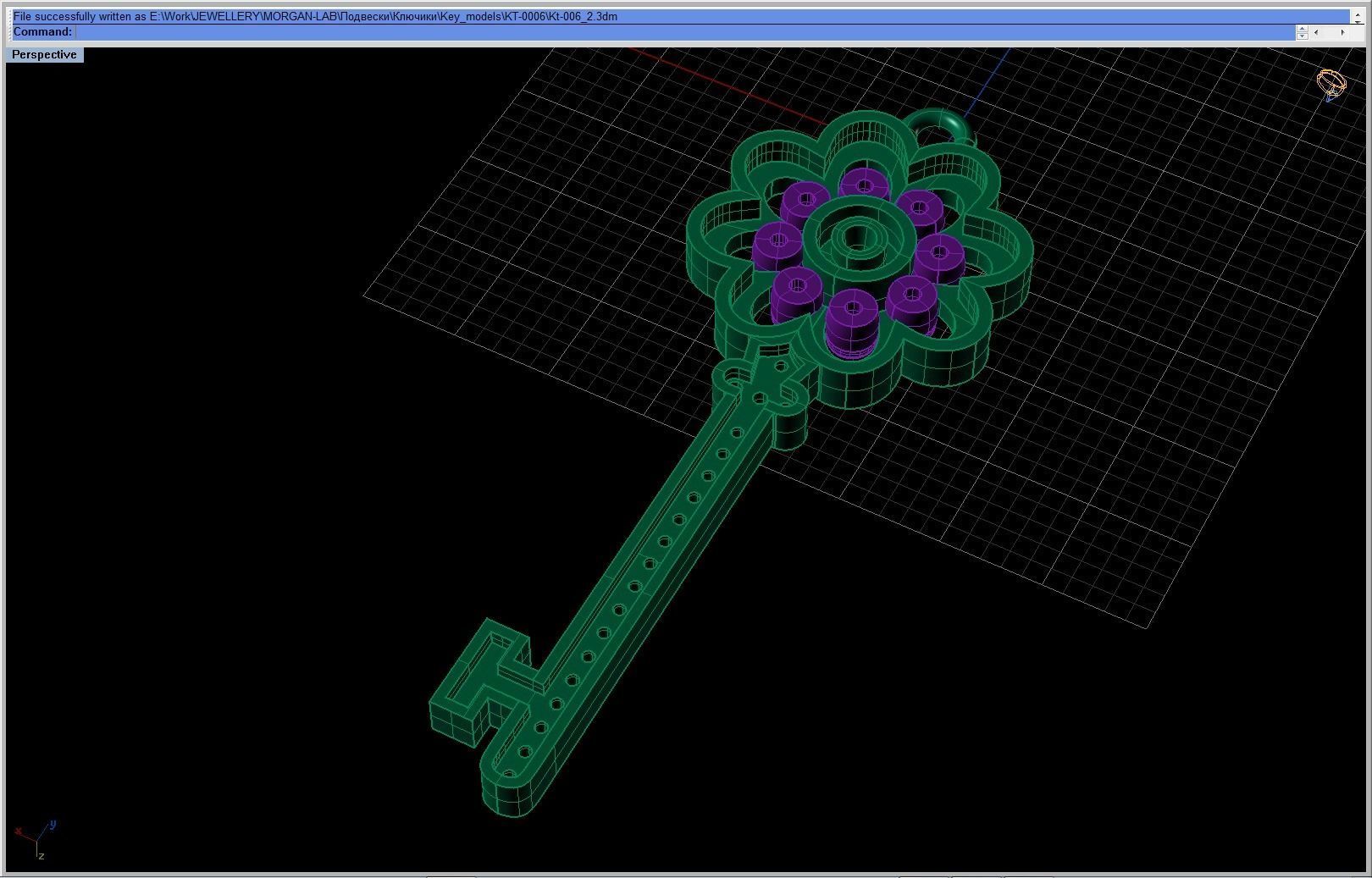The width and height of the screenshot is (1372, 878).
Task: Click the ring-shaped icon in the viewport corner
Action: click(x=1331, y=85)
